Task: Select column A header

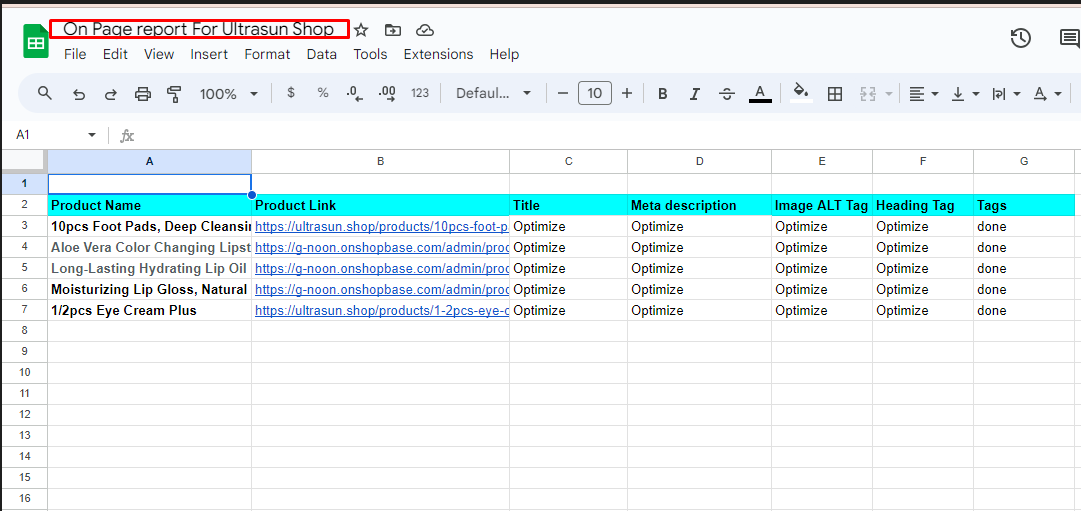Action: 150,161
